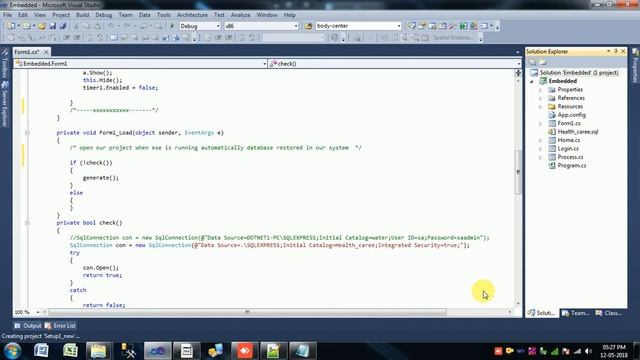Pin Solution Explorer with auto-hide pin icon
Viewport: 640px width, 360px height.
[x=616, y=51]
